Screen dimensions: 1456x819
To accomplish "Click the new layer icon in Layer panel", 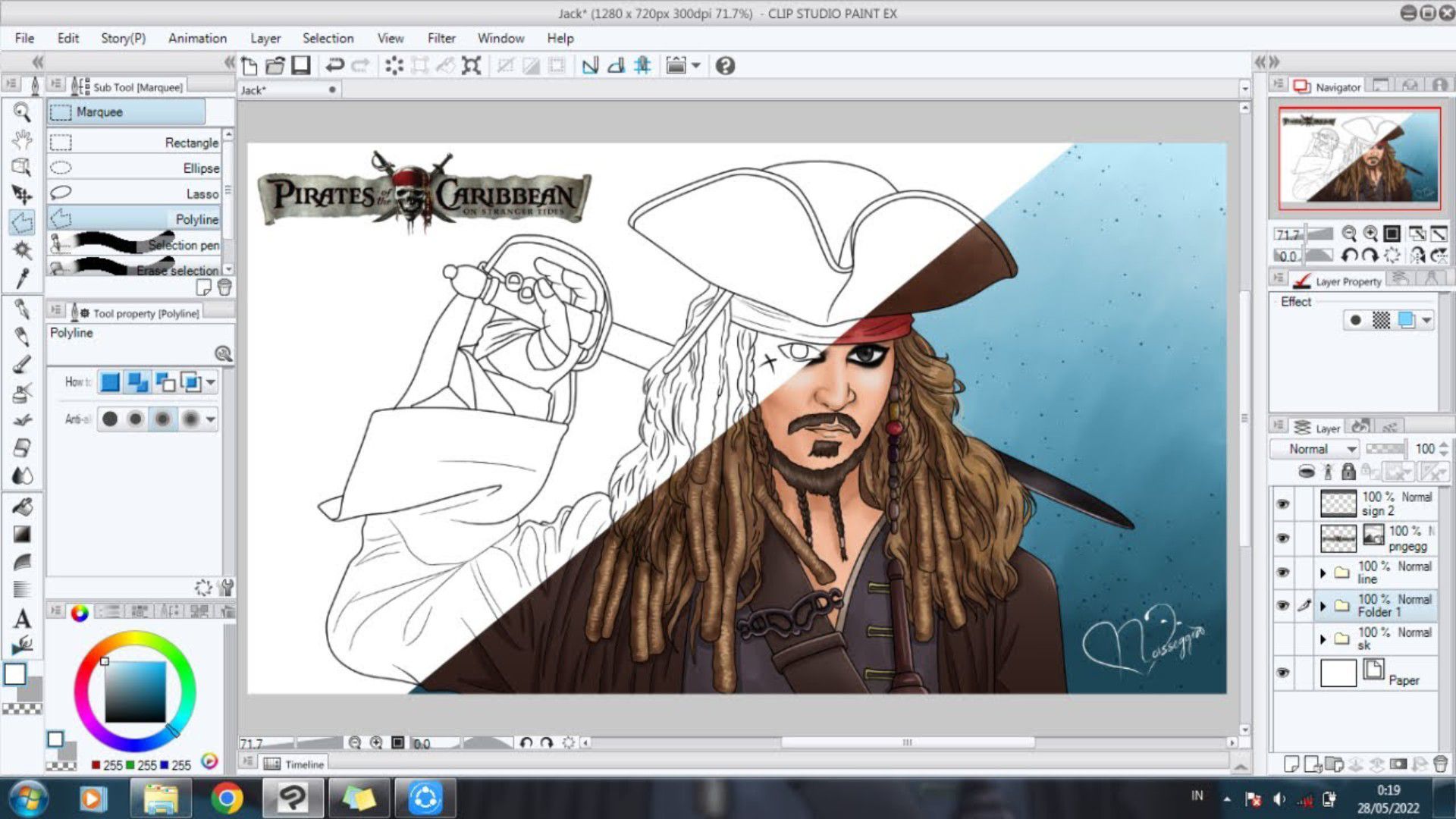I will 1291,764.
